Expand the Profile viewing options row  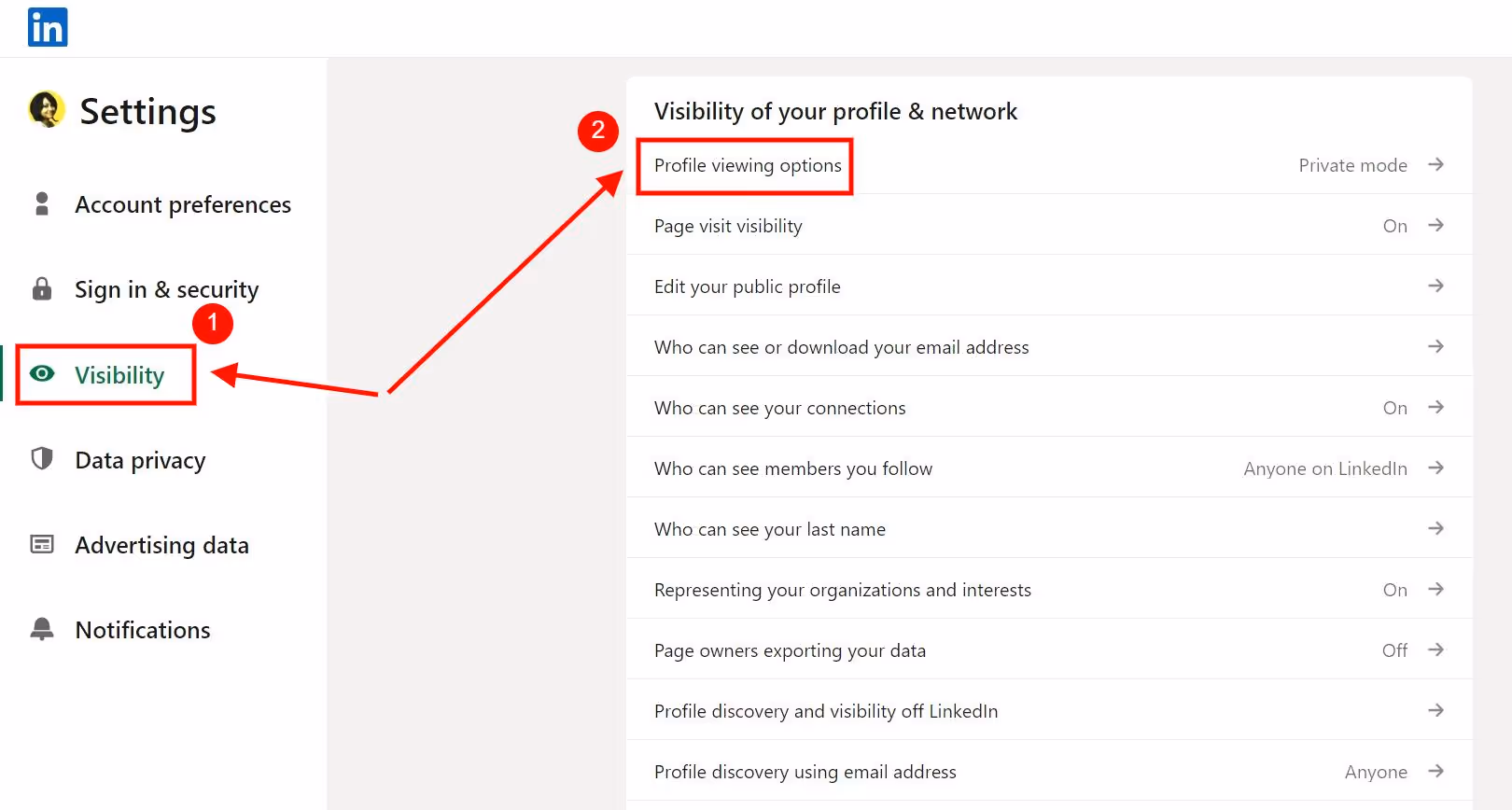(746, 165)
